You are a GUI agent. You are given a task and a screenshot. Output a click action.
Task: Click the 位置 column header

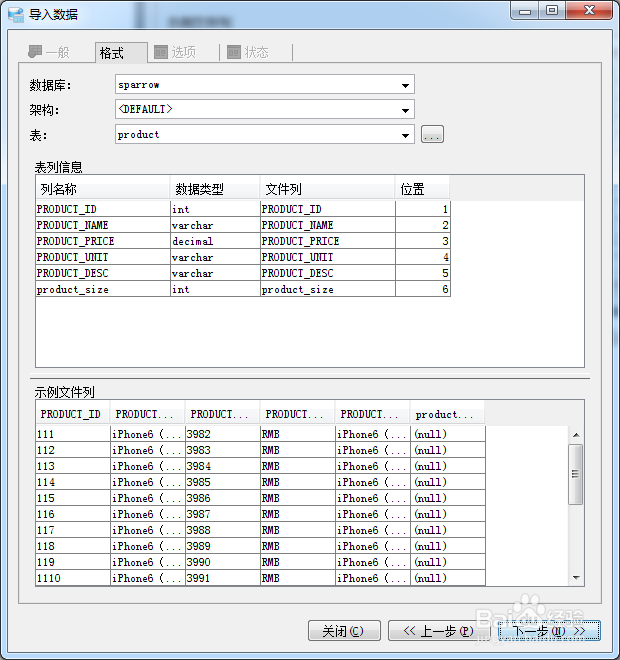[423, 189]
